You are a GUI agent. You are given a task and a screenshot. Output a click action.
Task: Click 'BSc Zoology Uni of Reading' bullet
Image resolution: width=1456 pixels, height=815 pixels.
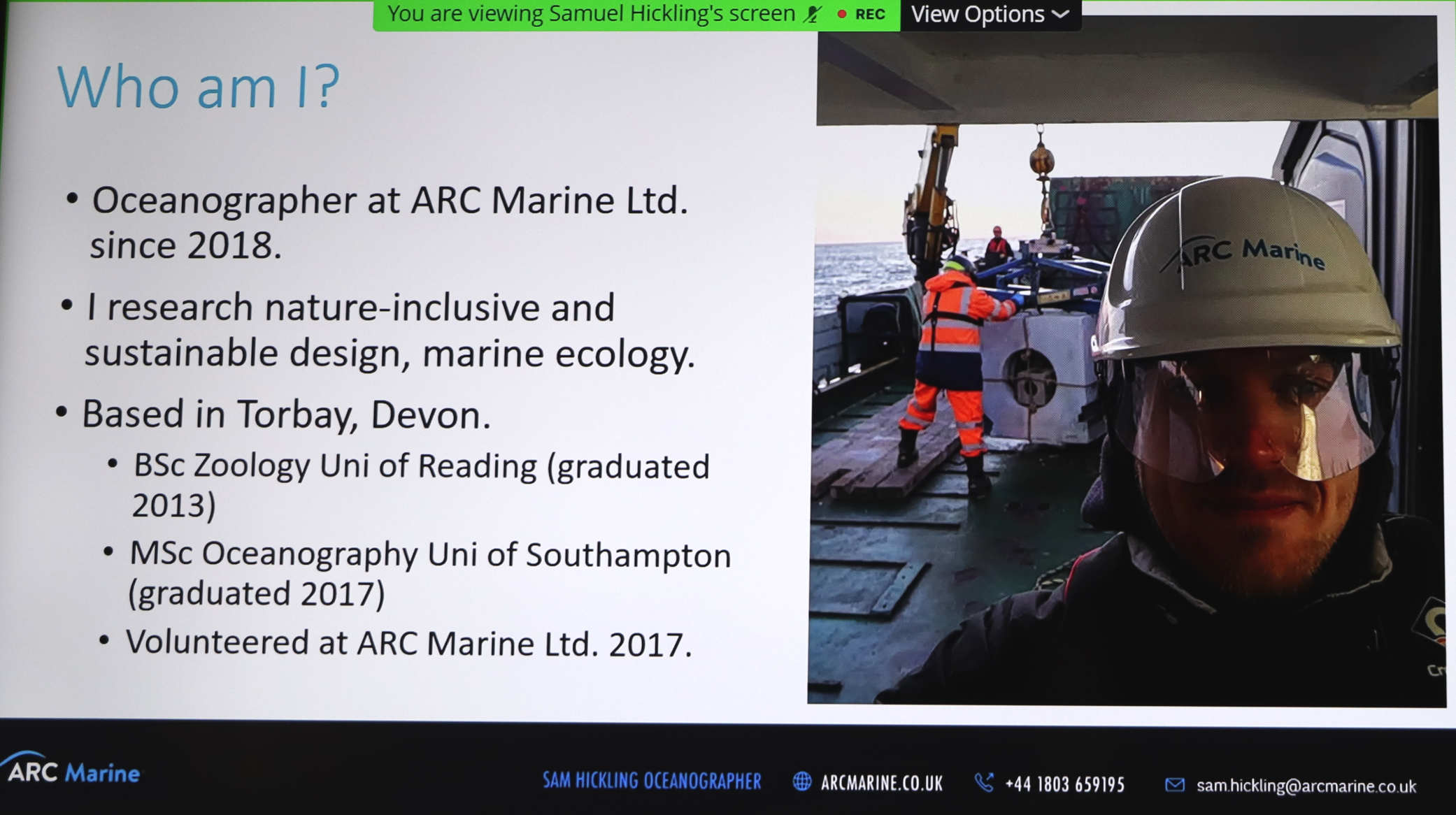335,466
